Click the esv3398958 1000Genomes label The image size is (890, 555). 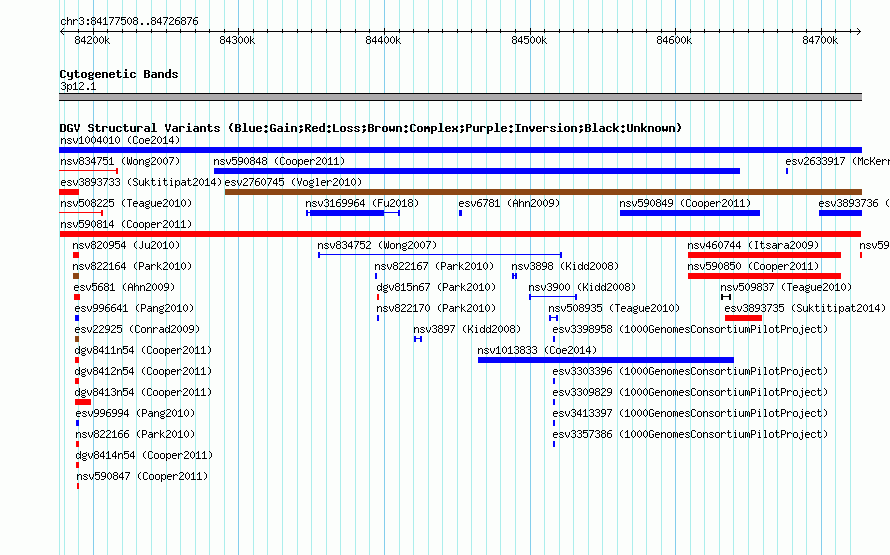[690, 329]
